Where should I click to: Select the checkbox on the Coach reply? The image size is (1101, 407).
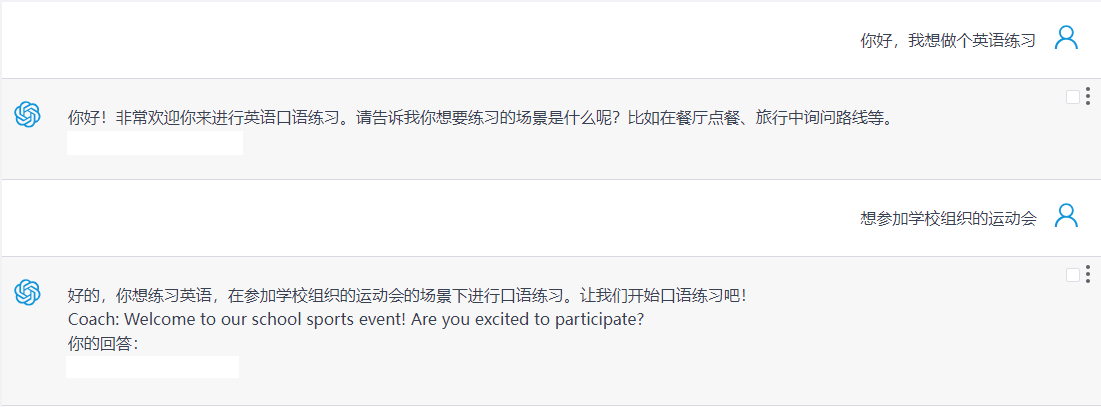(1073, 275)
